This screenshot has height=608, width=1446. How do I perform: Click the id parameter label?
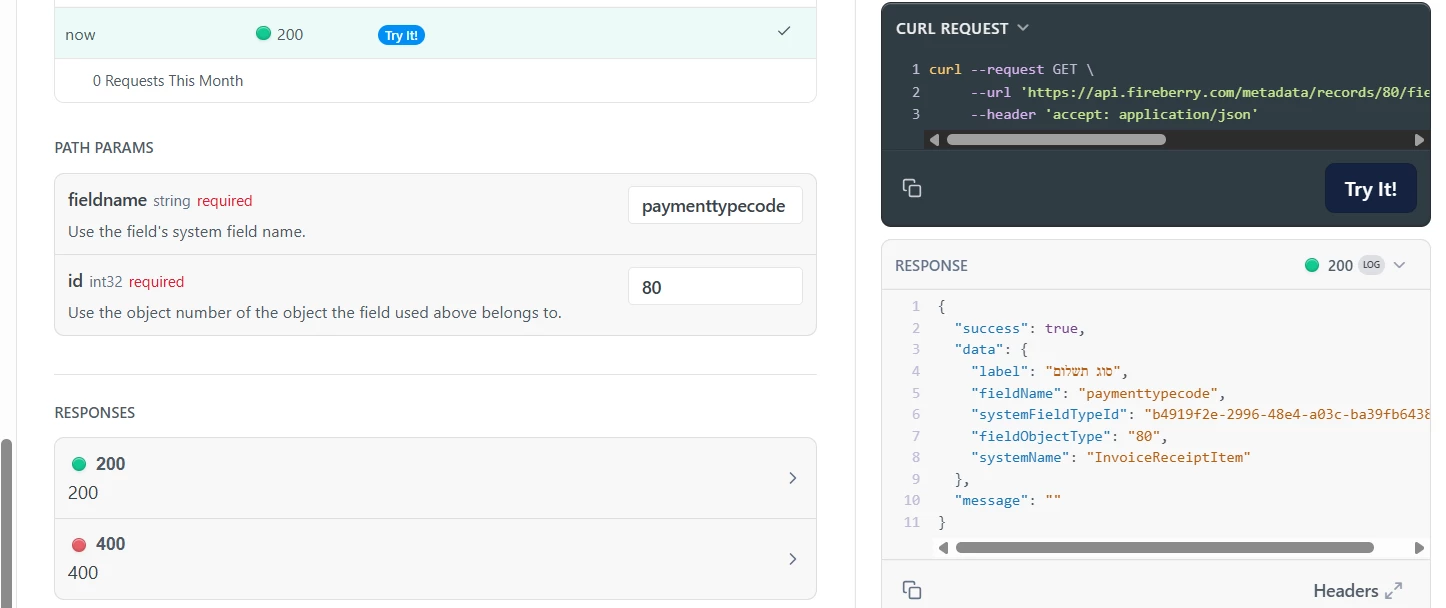pos(75,281)
